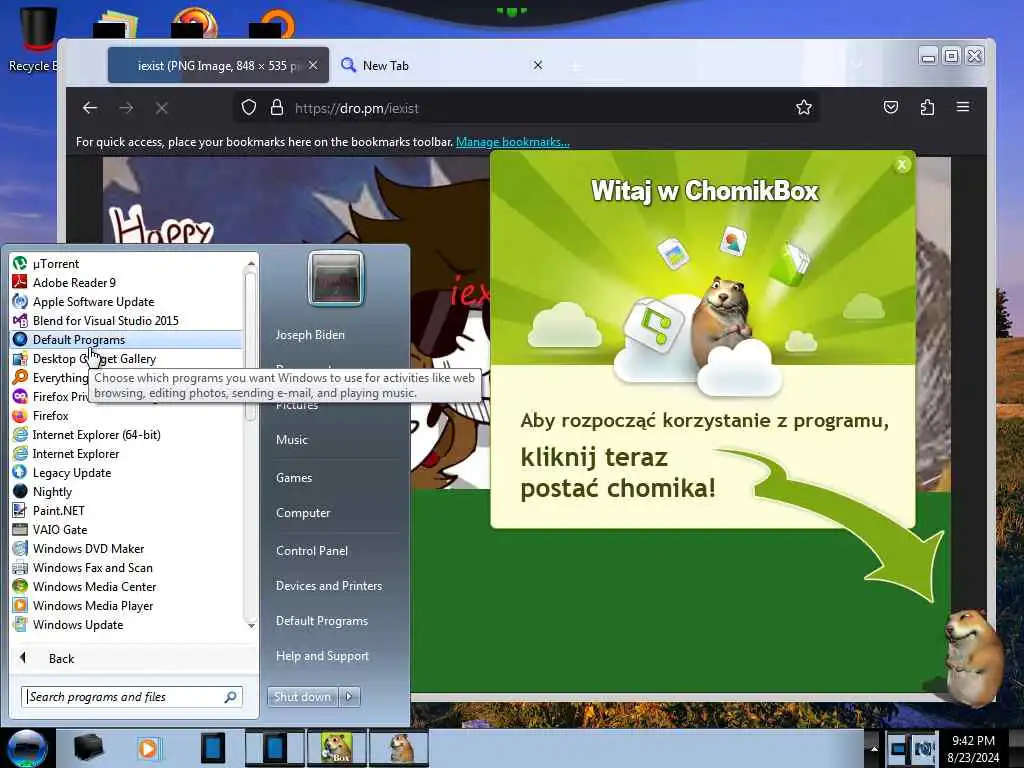Image resolution: width=1024 pixels, height=768 pixels.
Task: Click taskbar clock showing 9:42 PM
Action: (x=973, y=748)
